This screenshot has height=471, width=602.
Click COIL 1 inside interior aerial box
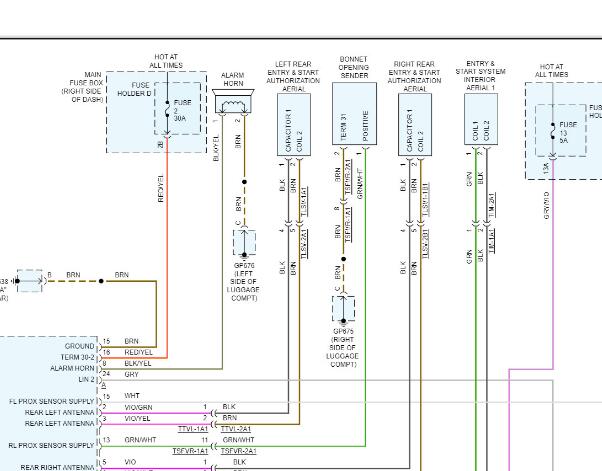click(475, 131)
